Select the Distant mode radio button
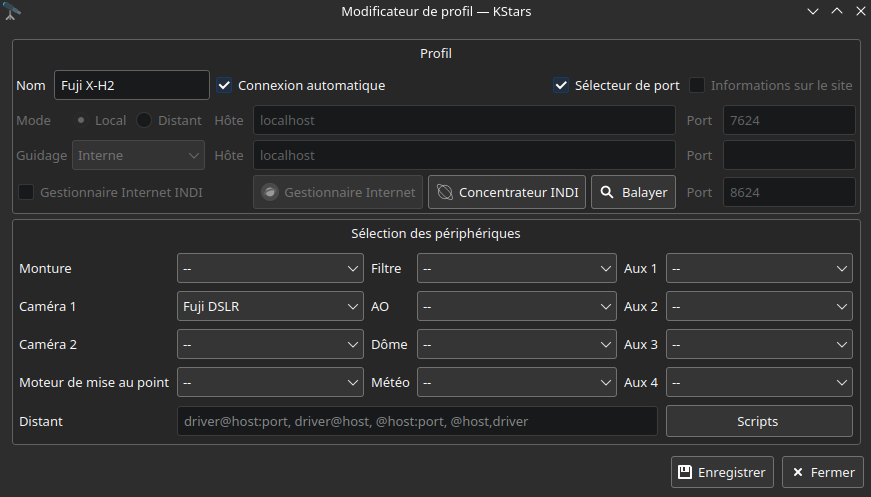The width and height of the screenshot is (871, 497). click(144, 120)
